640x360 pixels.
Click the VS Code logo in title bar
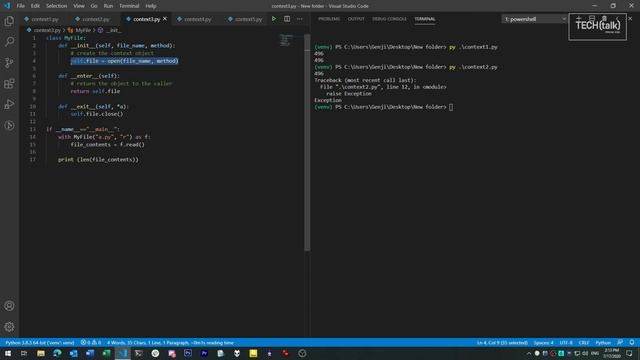click(x=7, y=6)
